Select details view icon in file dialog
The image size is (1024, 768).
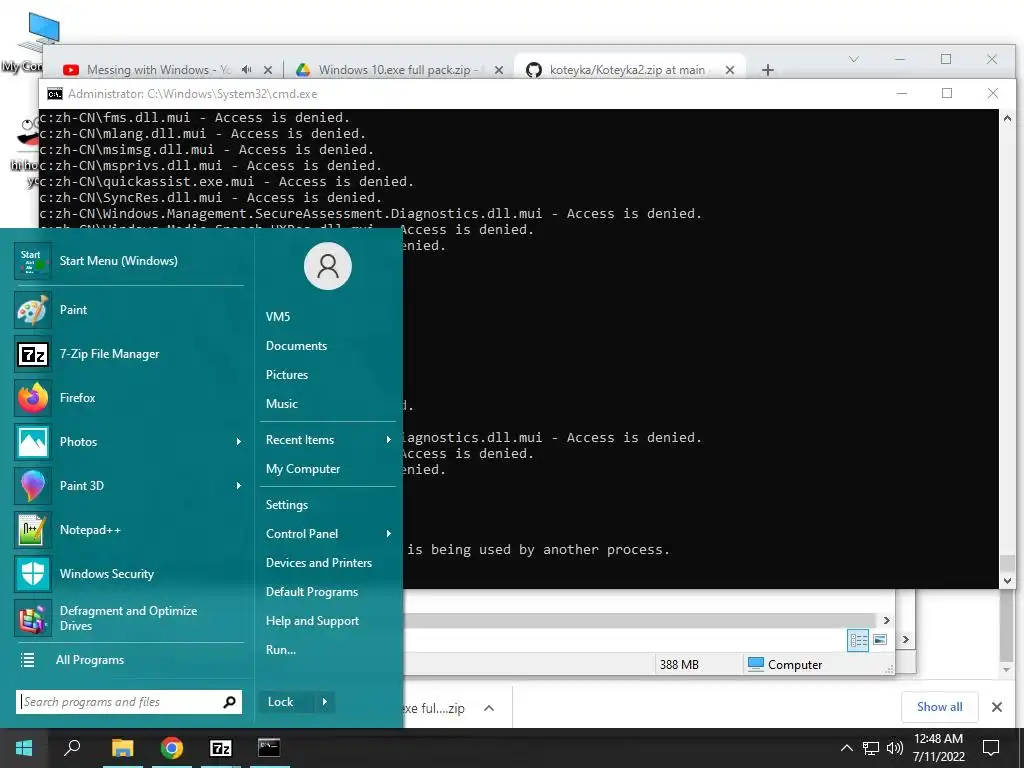858,640
